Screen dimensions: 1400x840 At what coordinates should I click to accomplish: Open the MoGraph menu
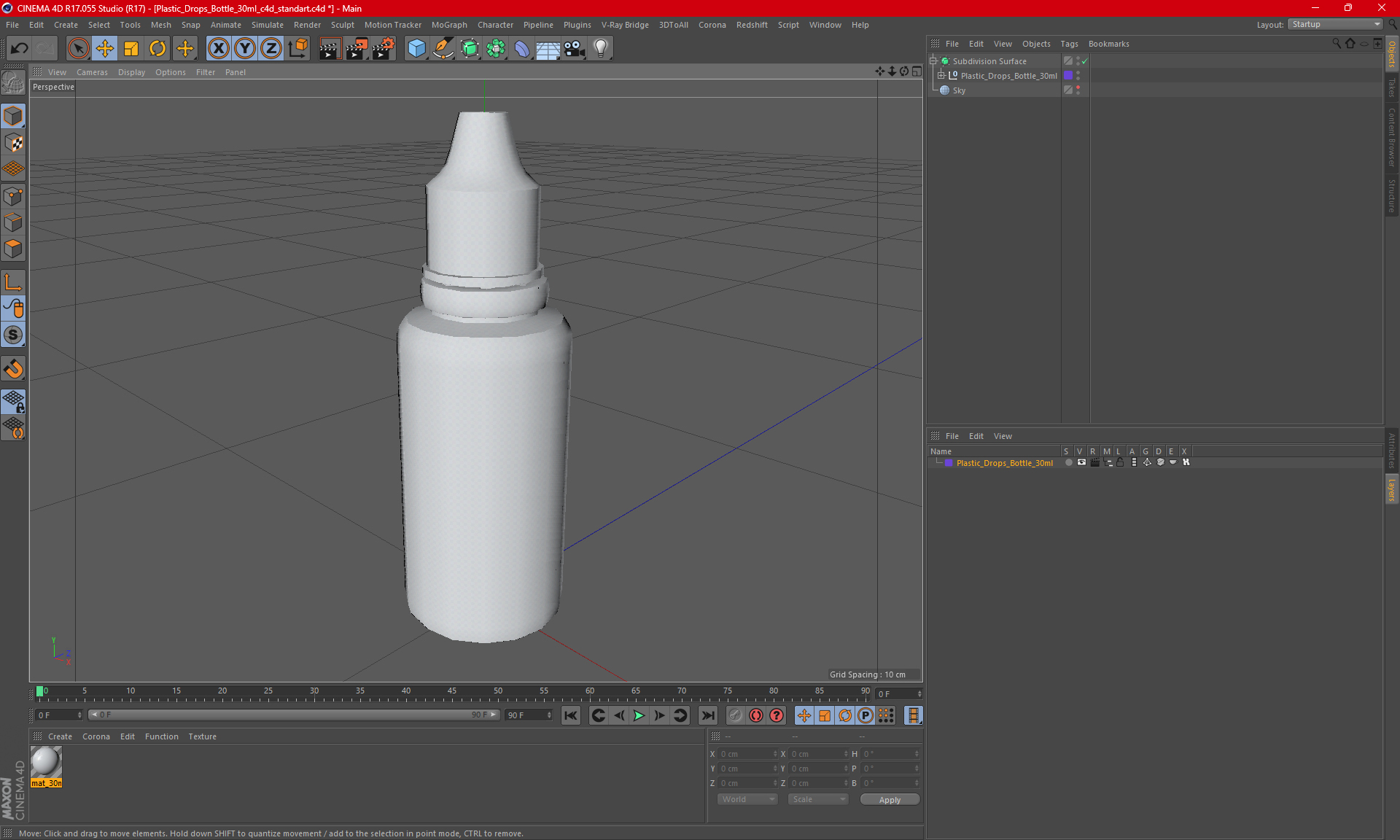(449, 25)
